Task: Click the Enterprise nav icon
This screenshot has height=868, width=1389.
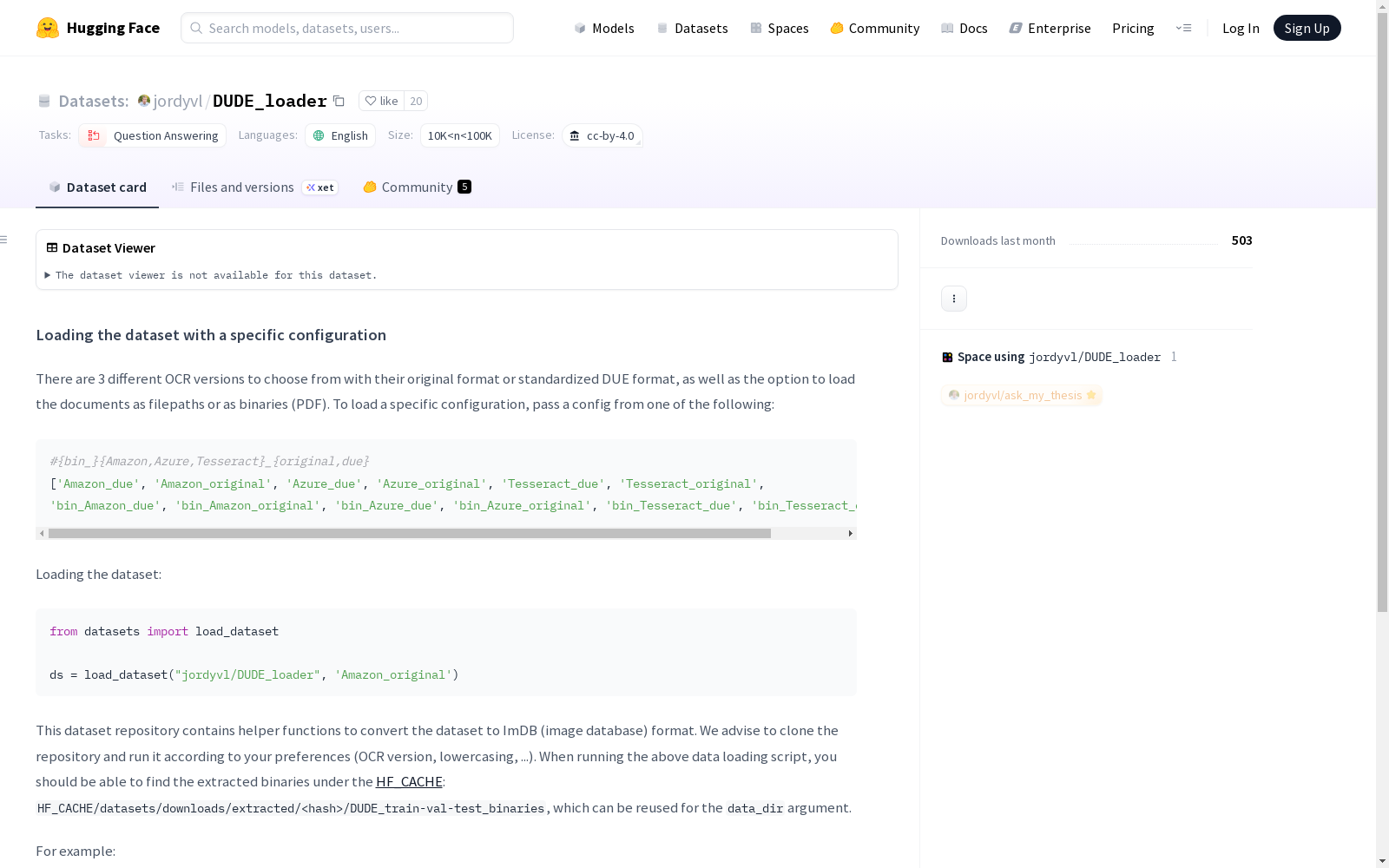Action: click(x=1016, y=28)
